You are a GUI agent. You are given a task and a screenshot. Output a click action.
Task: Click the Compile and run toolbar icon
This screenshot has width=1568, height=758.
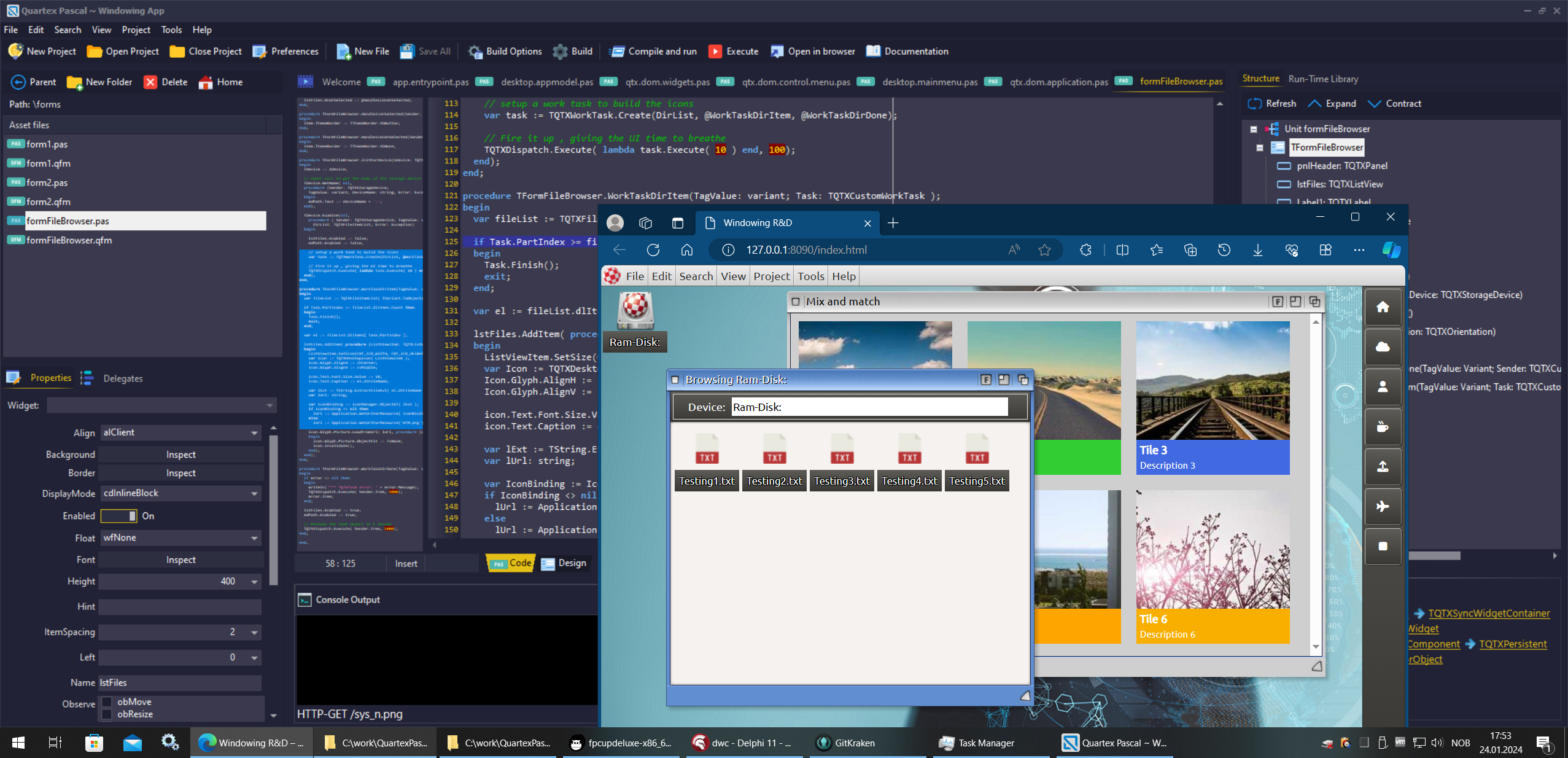616,52
